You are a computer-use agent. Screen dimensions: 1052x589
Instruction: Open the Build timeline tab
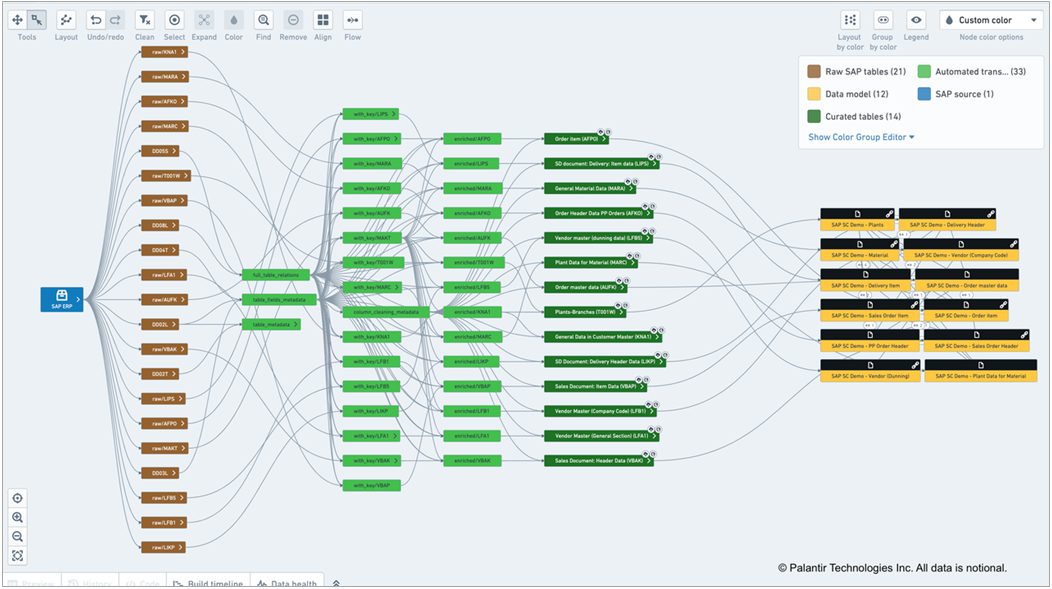(208, 583)
